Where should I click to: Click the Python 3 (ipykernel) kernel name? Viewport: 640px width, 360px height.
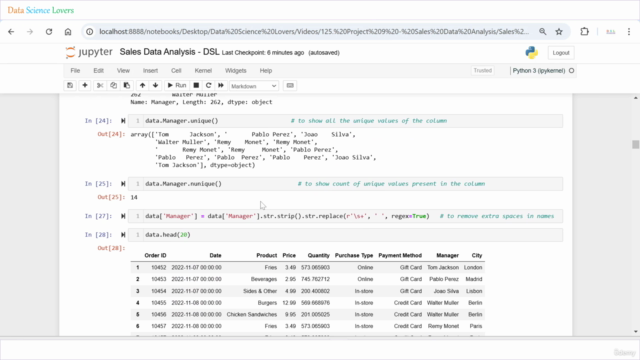pyautogui.click(x=539, y=71)
